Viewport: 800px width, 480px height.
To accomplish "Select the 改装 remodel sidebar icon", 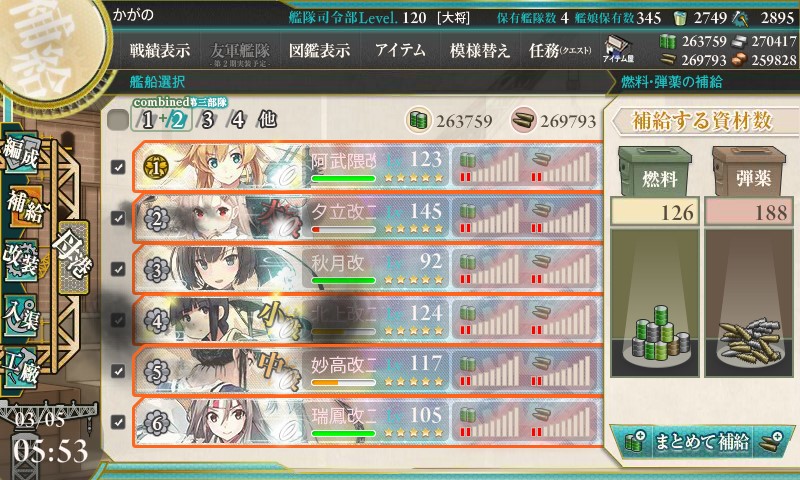I will 20,261.
